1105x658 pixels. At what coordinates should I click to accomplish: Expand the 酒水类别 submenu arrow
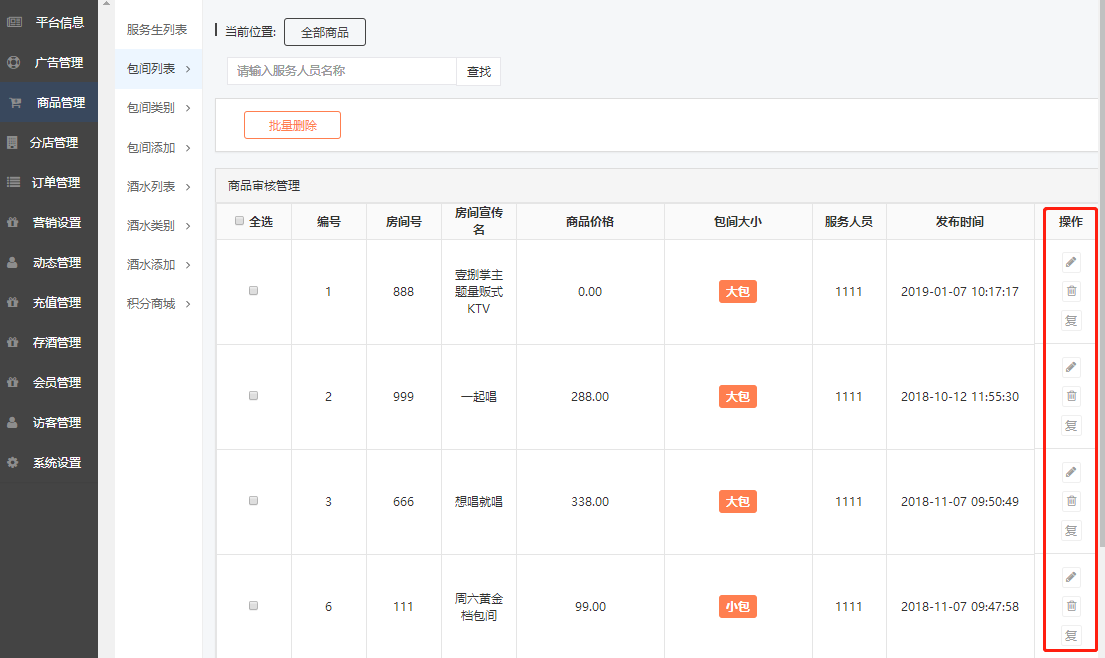[188, 226]
